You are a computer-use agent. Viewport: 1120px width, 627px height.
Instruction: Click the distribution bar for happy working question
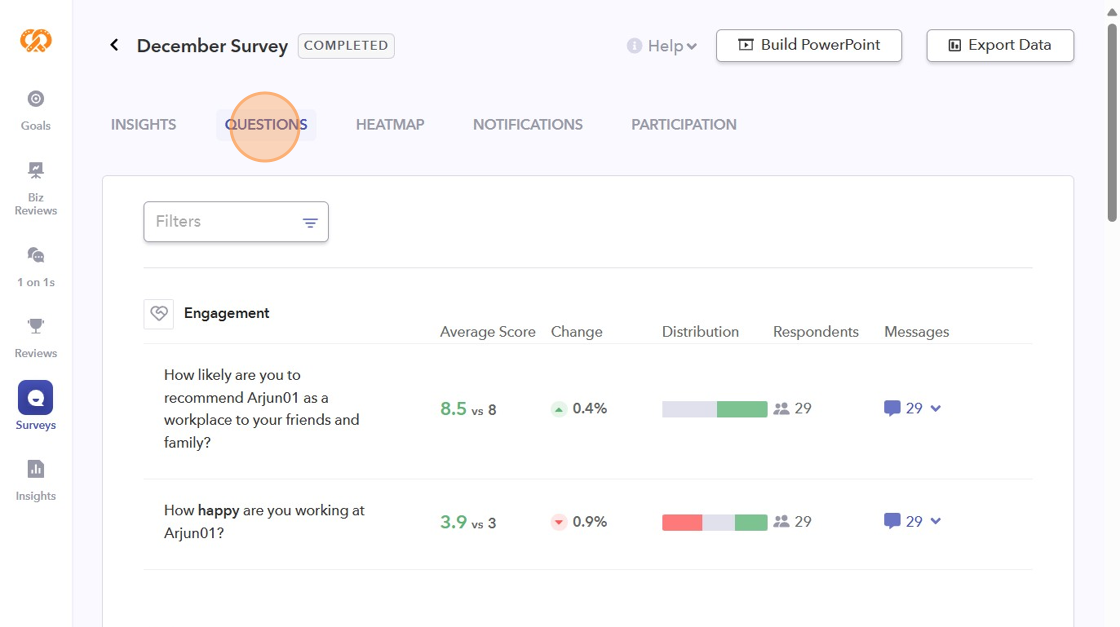coord(714,522)
